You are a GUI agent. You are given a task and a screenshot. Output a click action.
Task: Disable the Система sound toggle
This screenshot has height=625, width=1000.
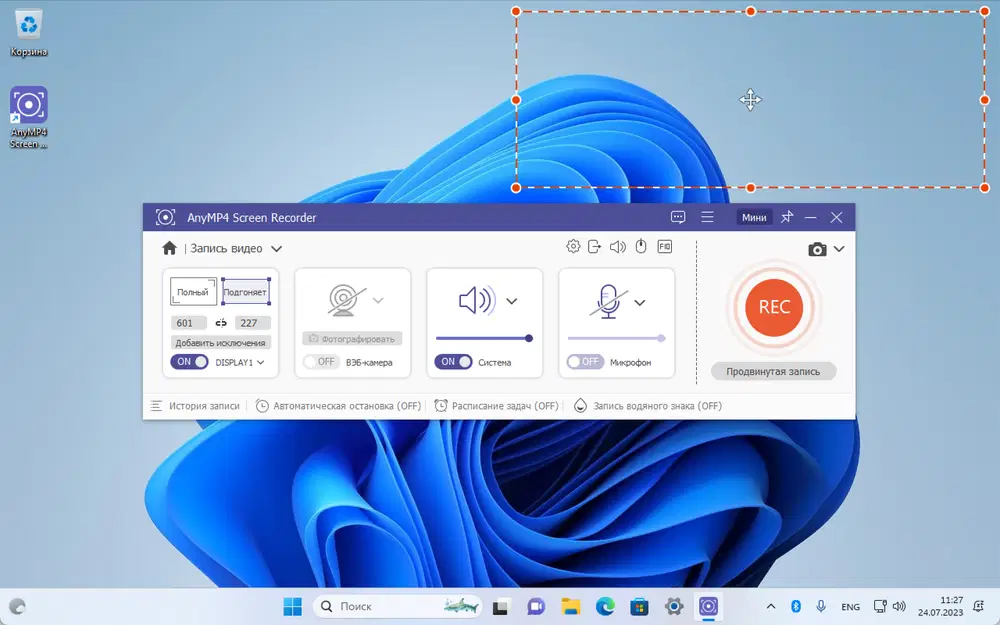pyautogui.click(x=453, y=362)
